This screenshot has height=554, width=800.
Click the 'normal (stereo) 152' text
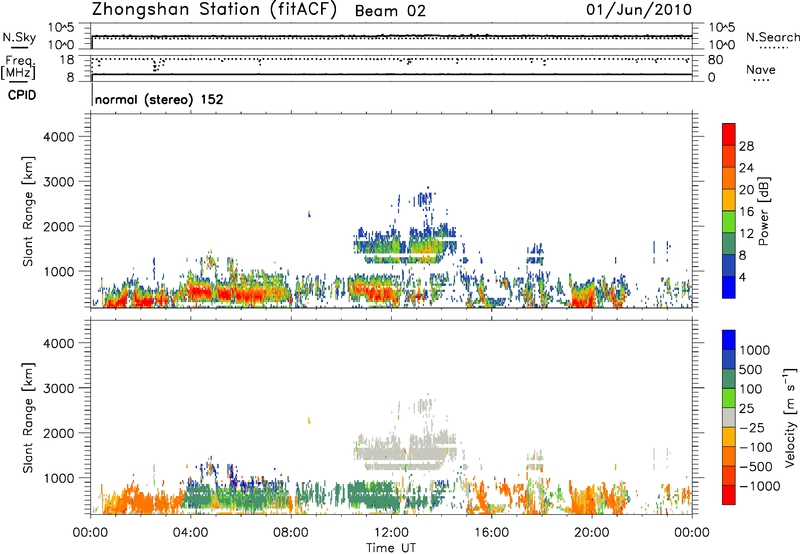click(159, 99)
